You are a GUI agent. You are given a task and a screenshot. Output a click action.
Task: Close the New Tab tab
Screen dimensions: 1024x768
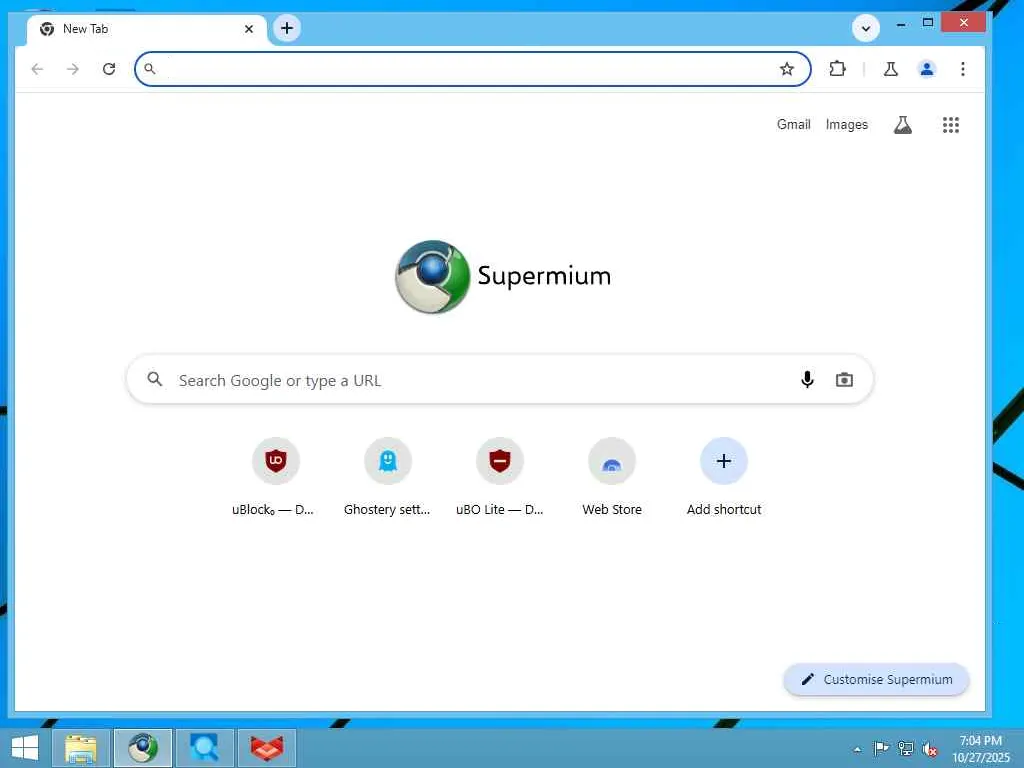[x=249, y=29]
